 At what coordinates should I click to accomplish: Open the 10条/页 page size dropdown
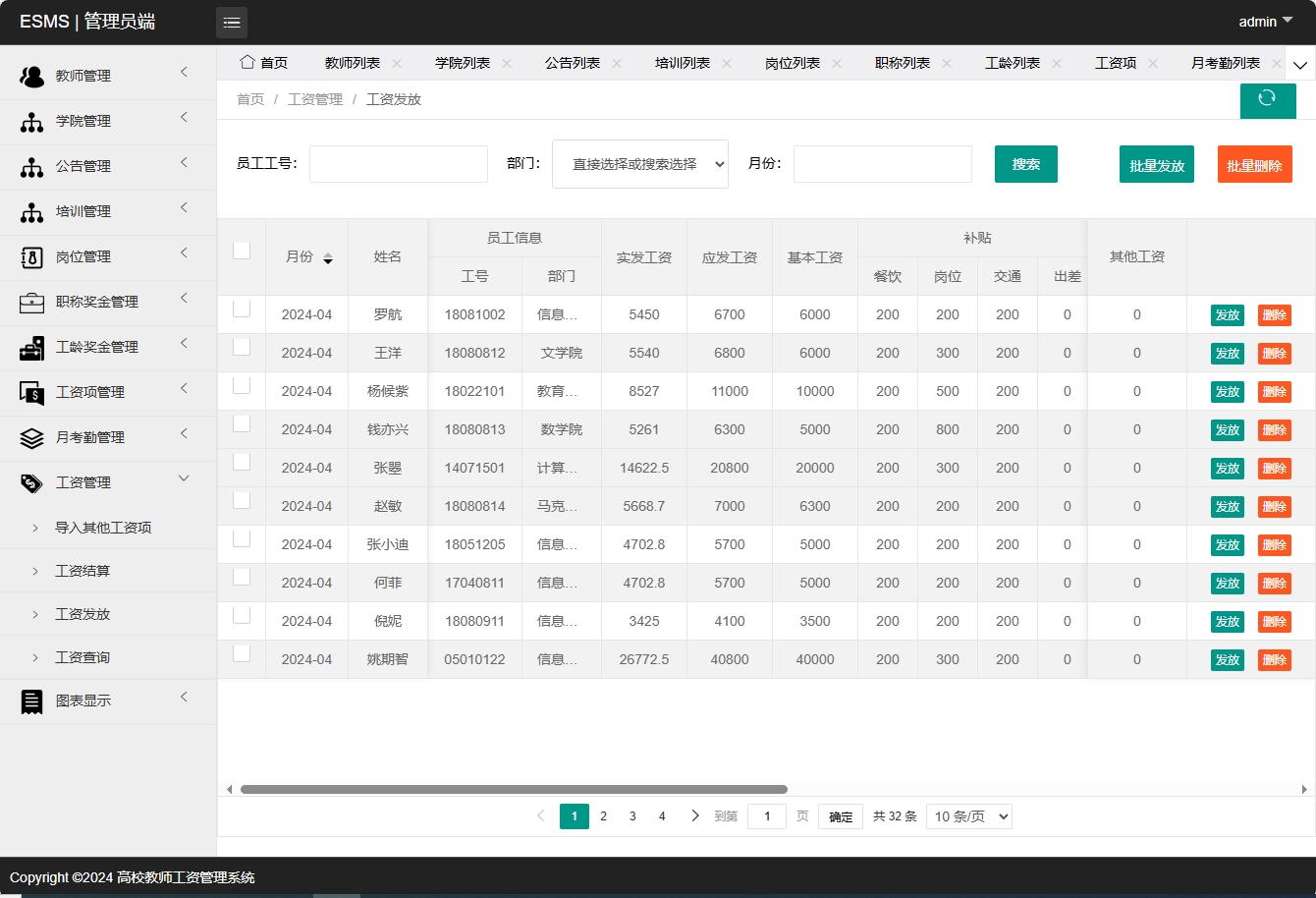[x=968, y=815]
